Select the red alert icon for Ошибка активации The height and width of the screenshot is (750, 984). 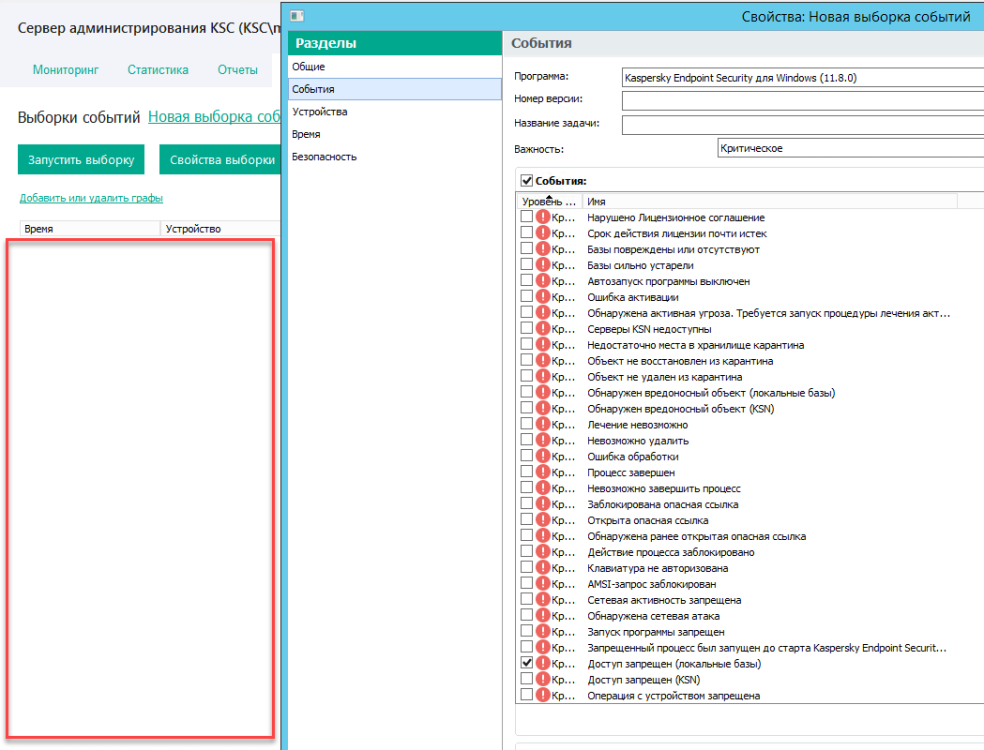[x=543, y=297]
